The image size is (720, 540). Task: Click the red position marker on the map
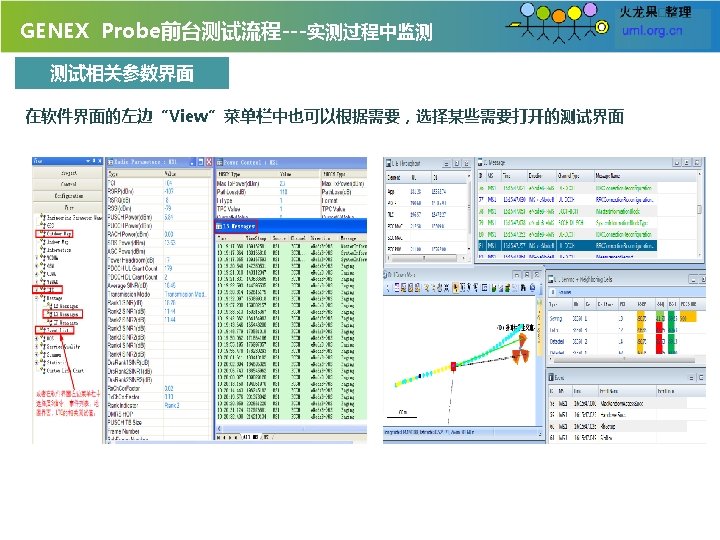click(x=453, y=366)
